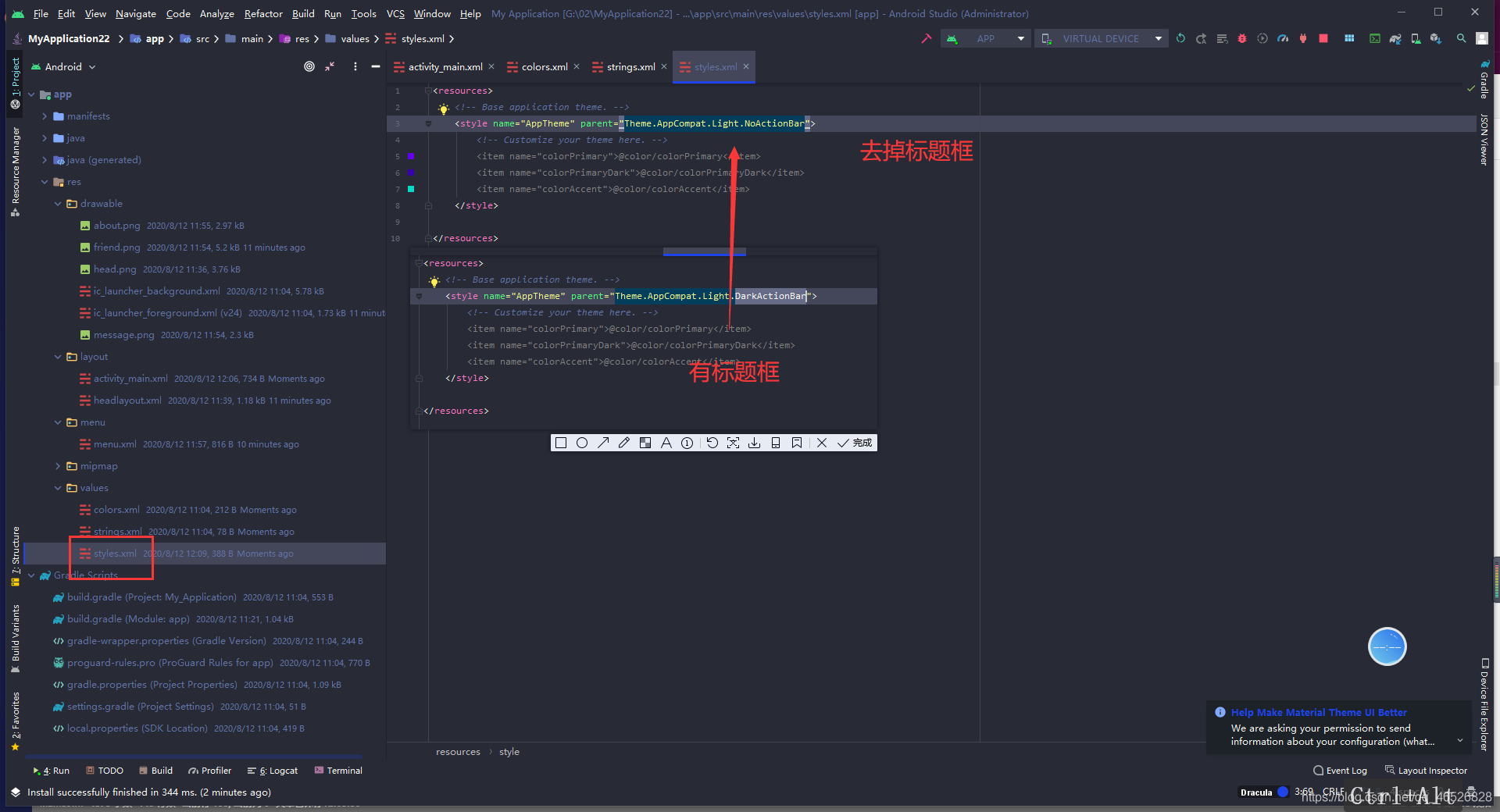Screen dimensions: 1500x812
Task: Open Project panel options (three dots)
Action: 355,66
